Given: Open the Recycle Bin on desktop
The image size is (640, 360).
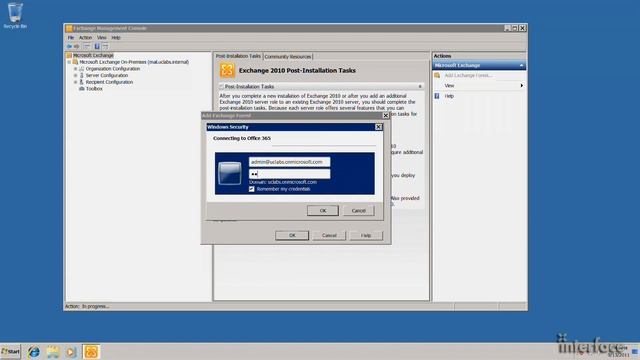Looking at the screenshot, I should pyautogui.click(x=15, y=15).
